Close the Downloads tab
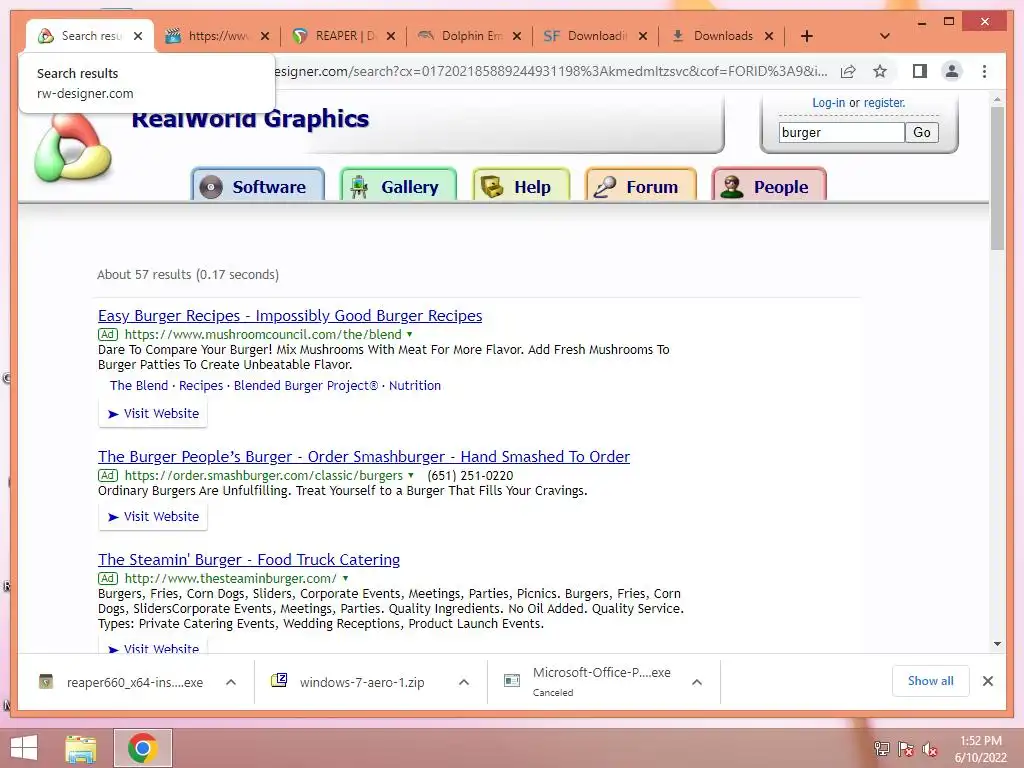Viewport: 1024px width, 768px height. 769,36
